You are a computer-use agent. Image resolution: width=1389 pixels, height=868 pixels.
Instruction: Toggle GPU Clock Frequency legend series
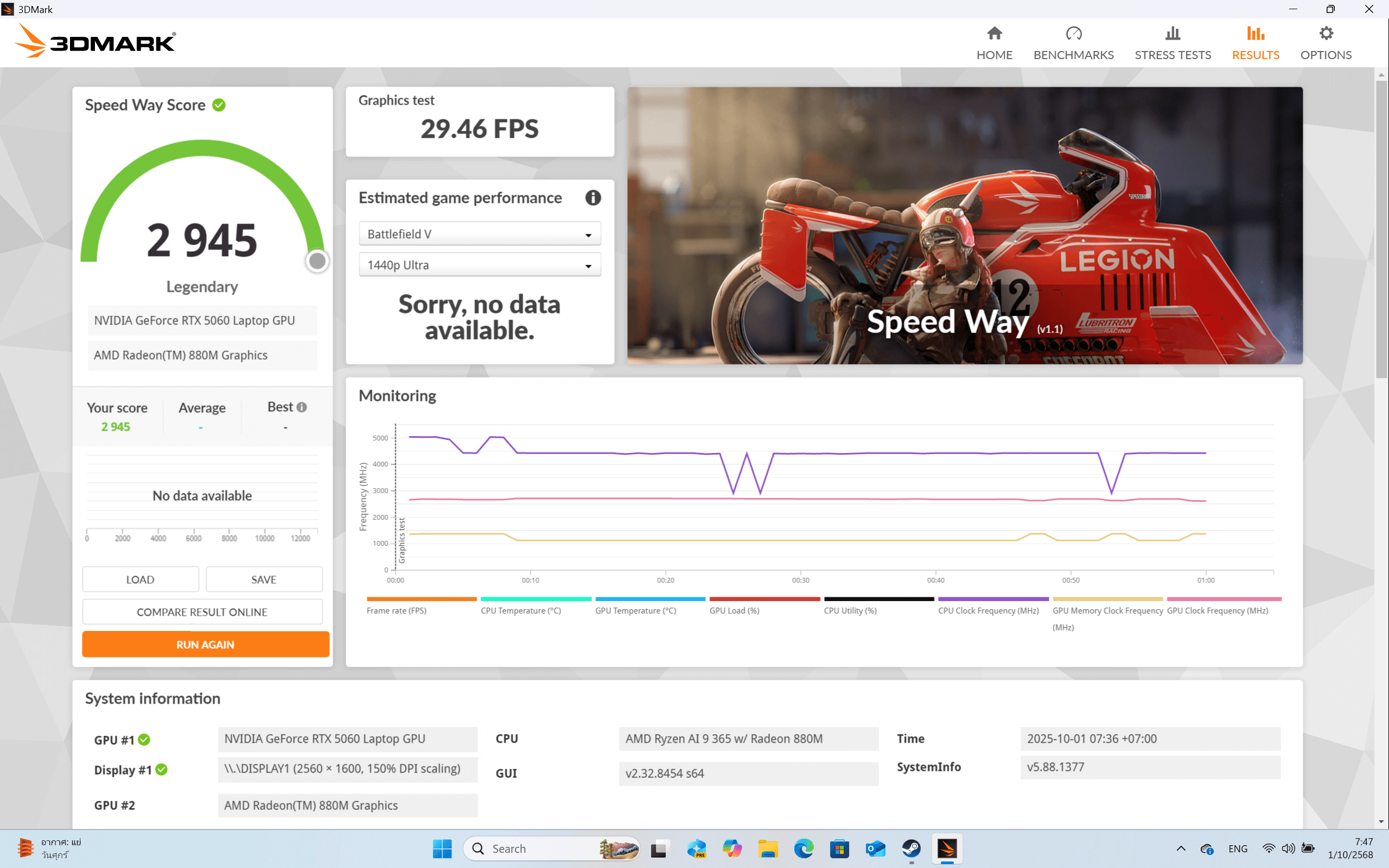click(1218, 610)
